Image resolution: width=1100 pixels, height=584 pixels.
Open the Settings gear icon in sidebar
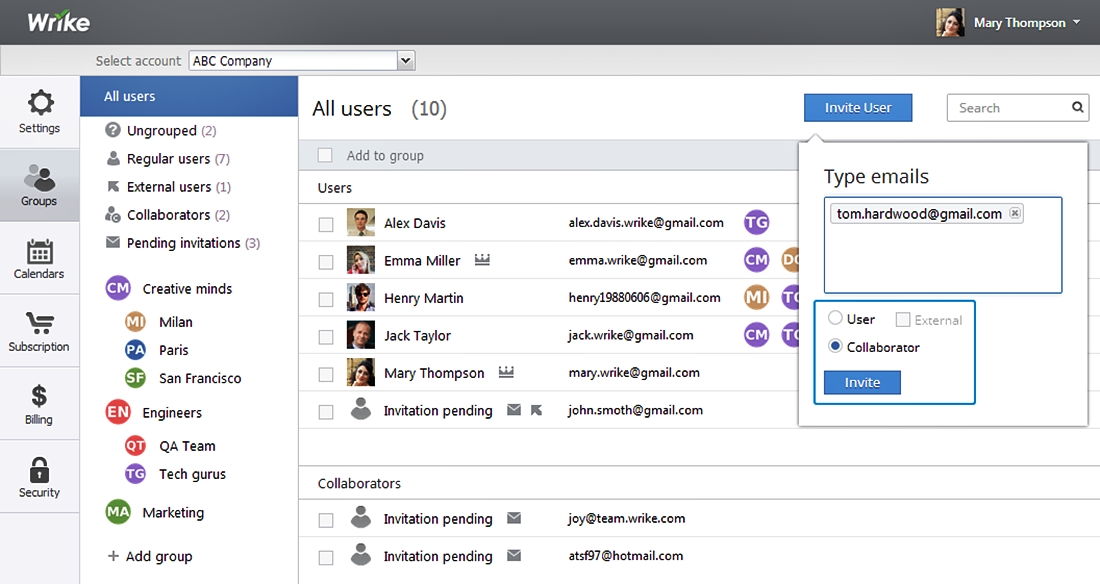(40, 103)
